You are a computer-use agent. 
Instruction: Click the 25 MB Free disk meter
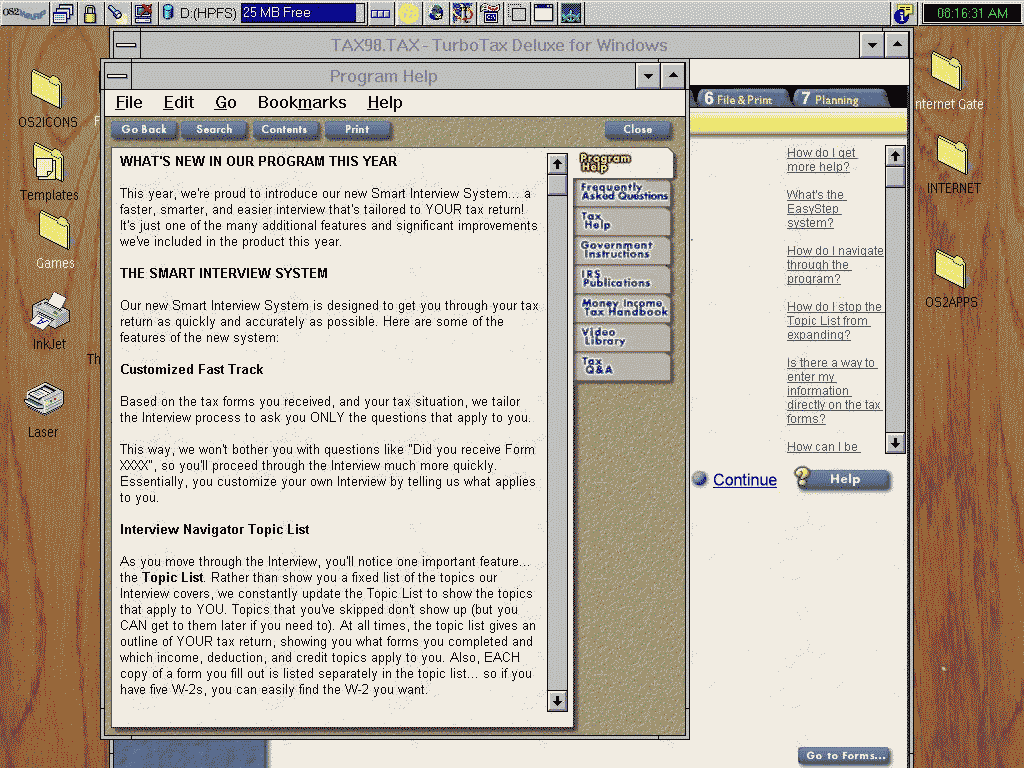[302, 12]
